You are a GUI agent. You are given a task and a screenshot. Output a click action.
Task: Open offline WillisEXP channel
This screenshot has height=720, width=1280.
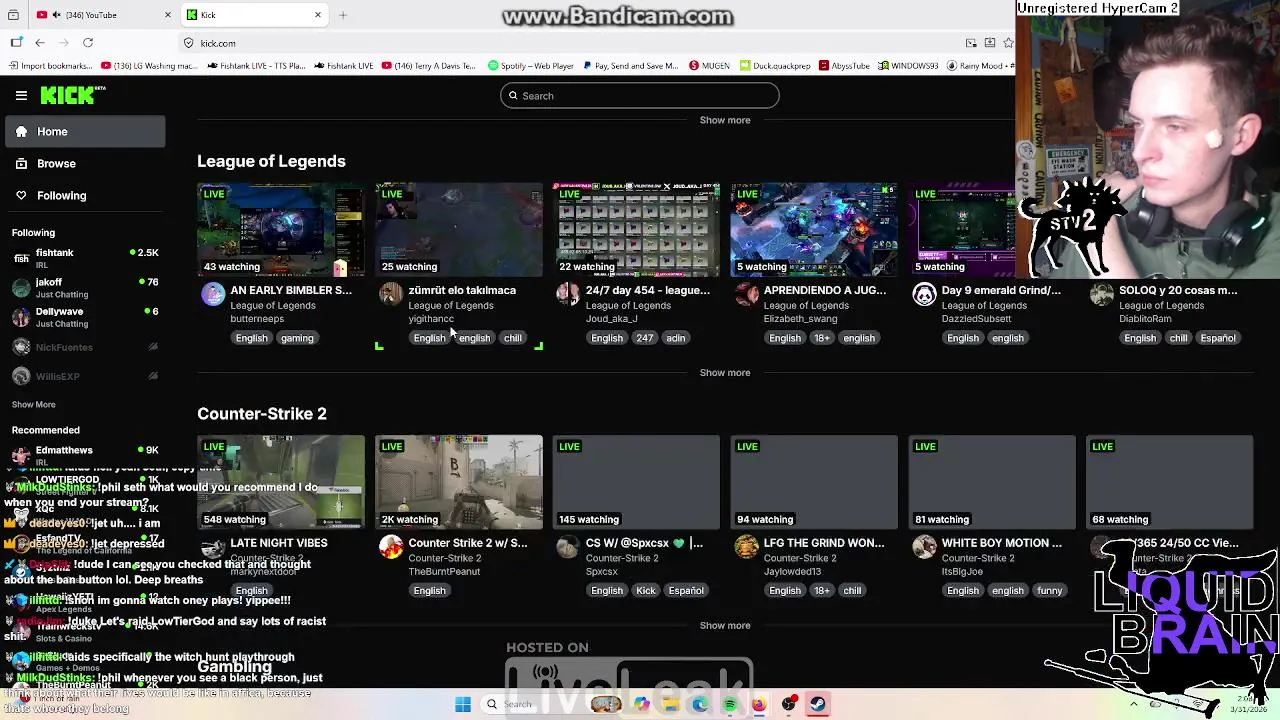85,376
